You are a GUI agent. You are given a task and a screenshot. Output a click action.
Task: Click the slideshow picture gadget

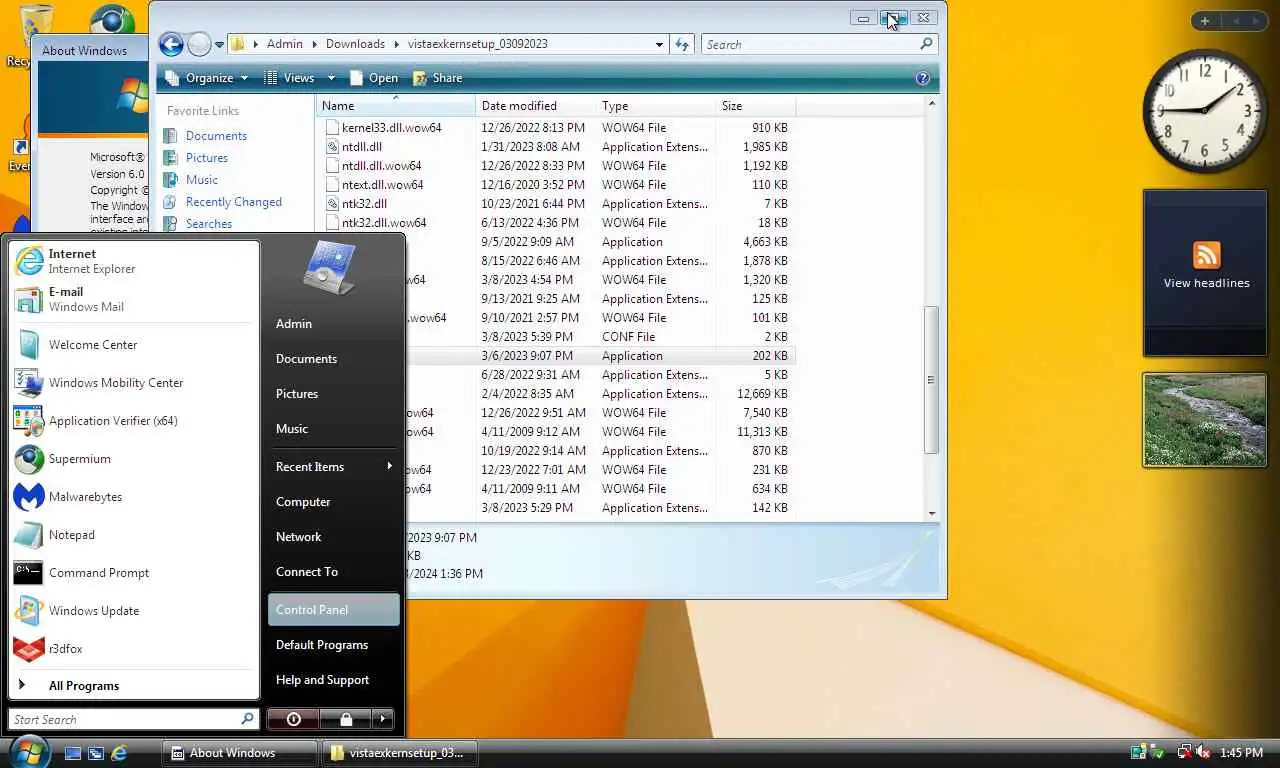point(1205,420)
